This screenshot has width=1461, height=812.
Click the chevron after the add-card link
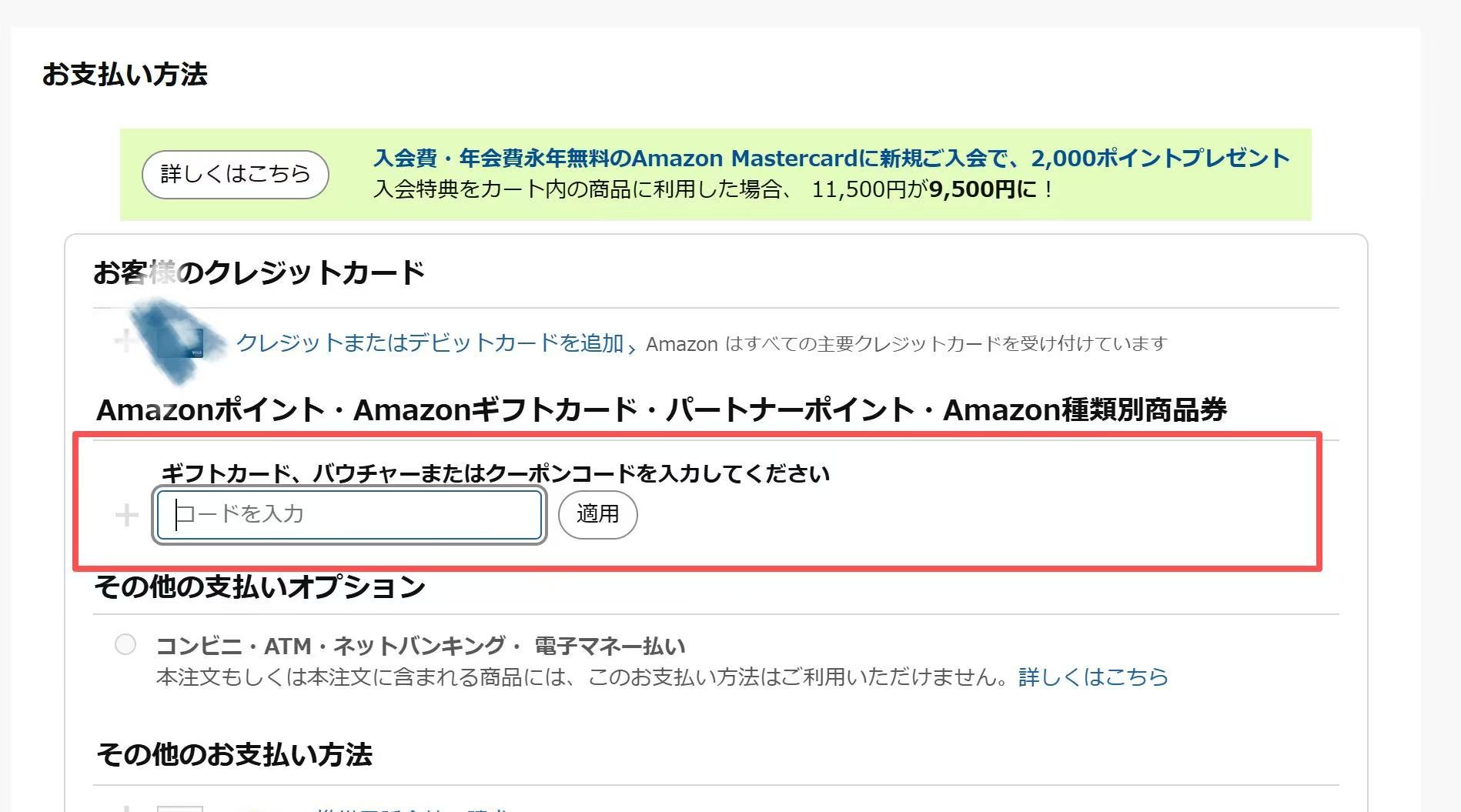pos(632,348)
